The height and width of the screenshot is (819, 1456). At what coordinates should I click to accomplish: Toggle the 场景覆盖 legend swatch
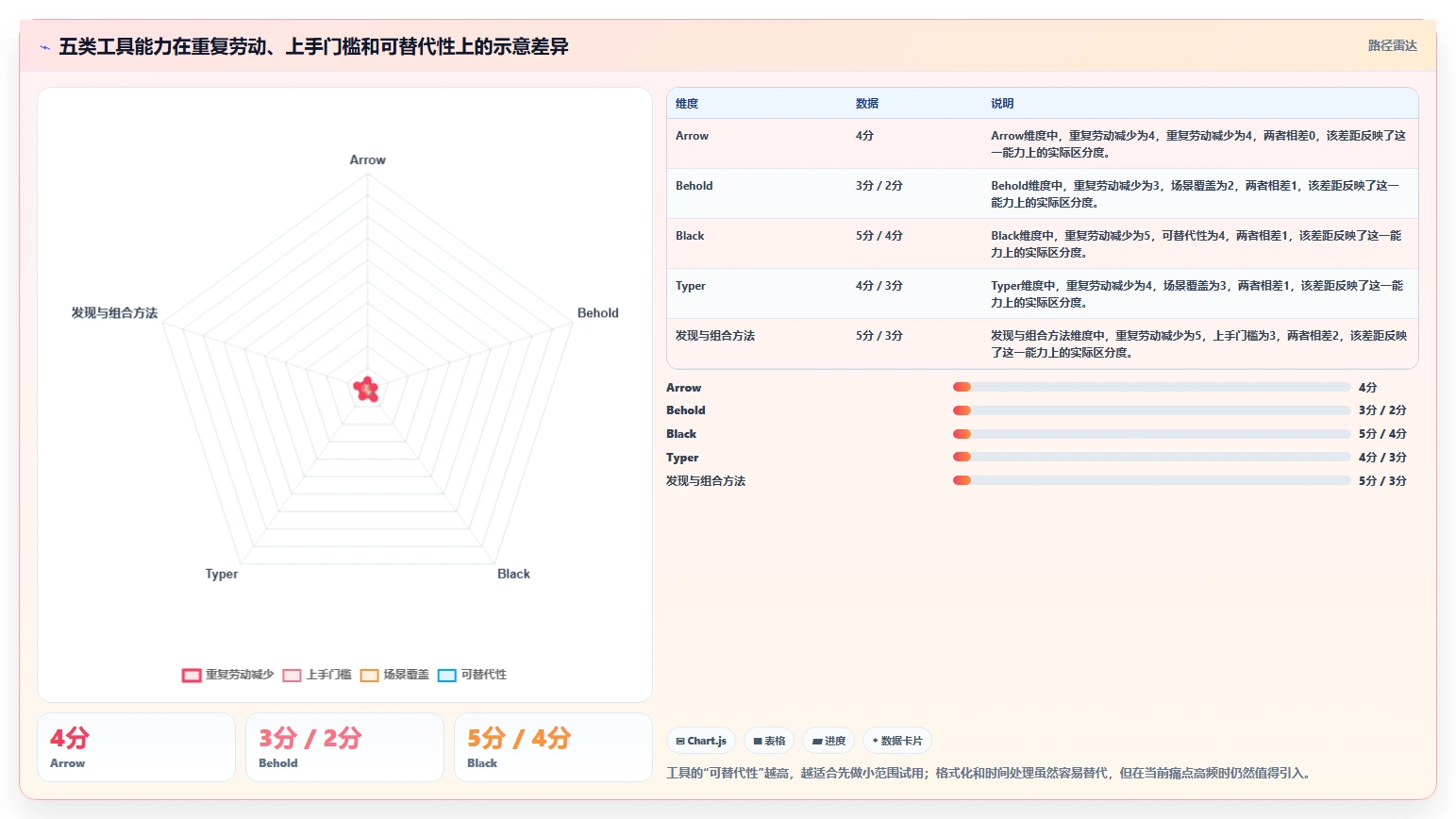coord(369,676)
